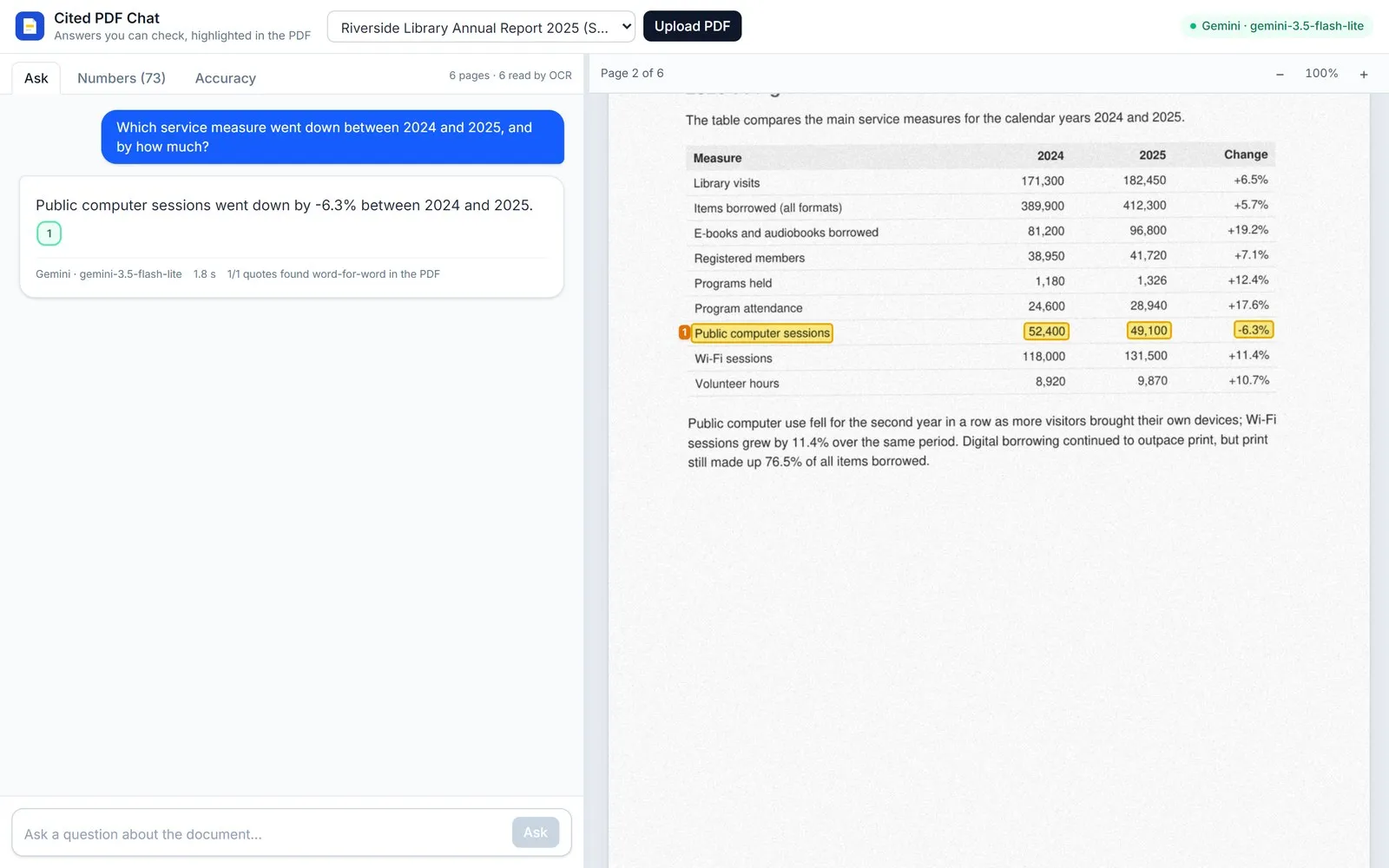1389x868 pixels.
Task: Click the Upload PDF button
Action: point(692,26)
